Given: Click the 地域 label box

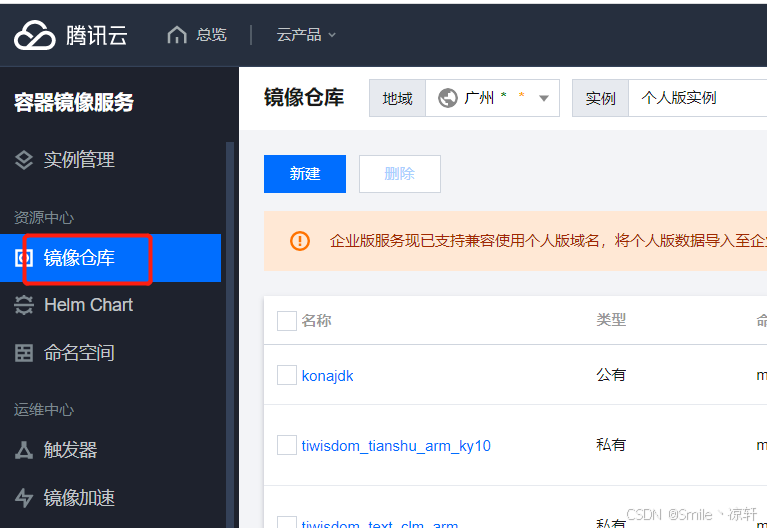Looking at the screenshot, I should (397, 98).
